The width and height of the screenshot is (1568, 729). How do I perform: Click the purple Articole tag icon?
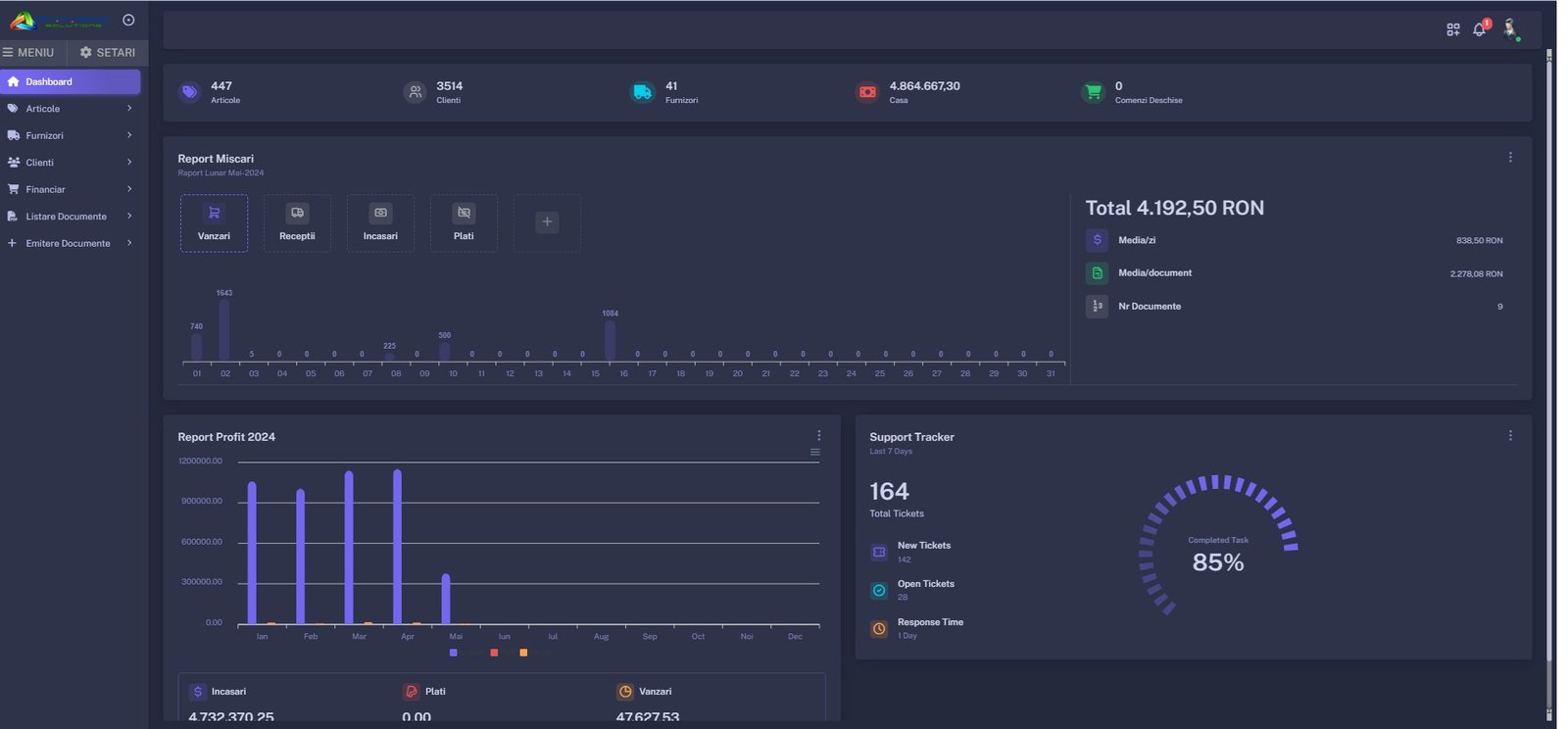pyautogui.click(x=189, y=92)
